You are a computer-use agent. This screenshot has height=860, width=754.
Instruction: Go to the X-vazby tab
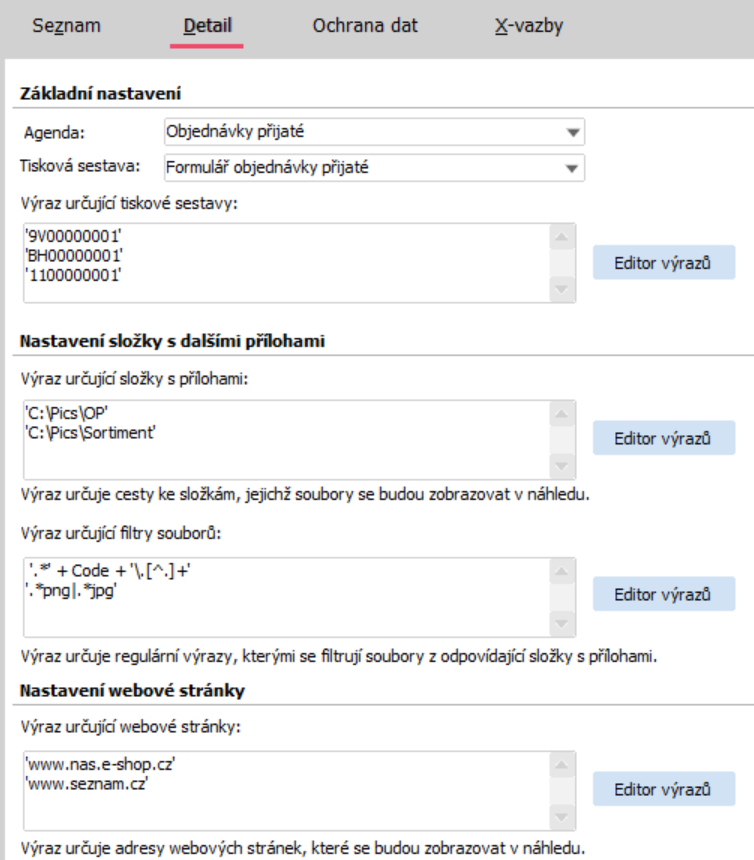(x=529, y=26)
